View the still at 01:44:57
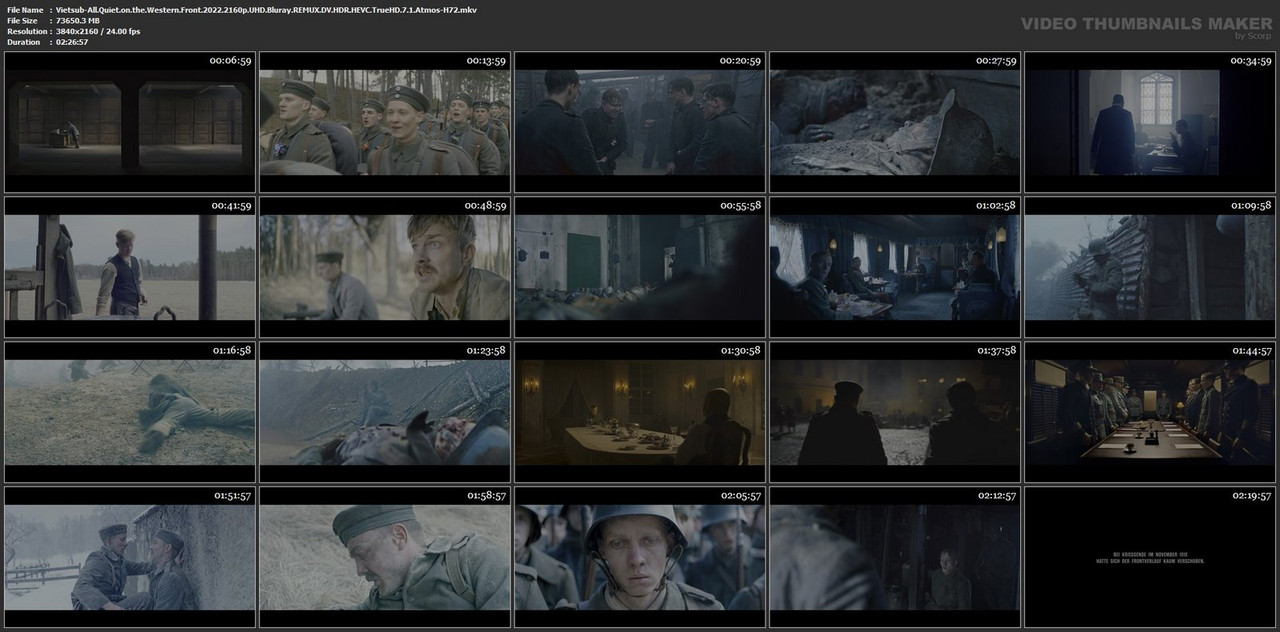Viewport: 1280px width, 632px height. pos(1150,412)
